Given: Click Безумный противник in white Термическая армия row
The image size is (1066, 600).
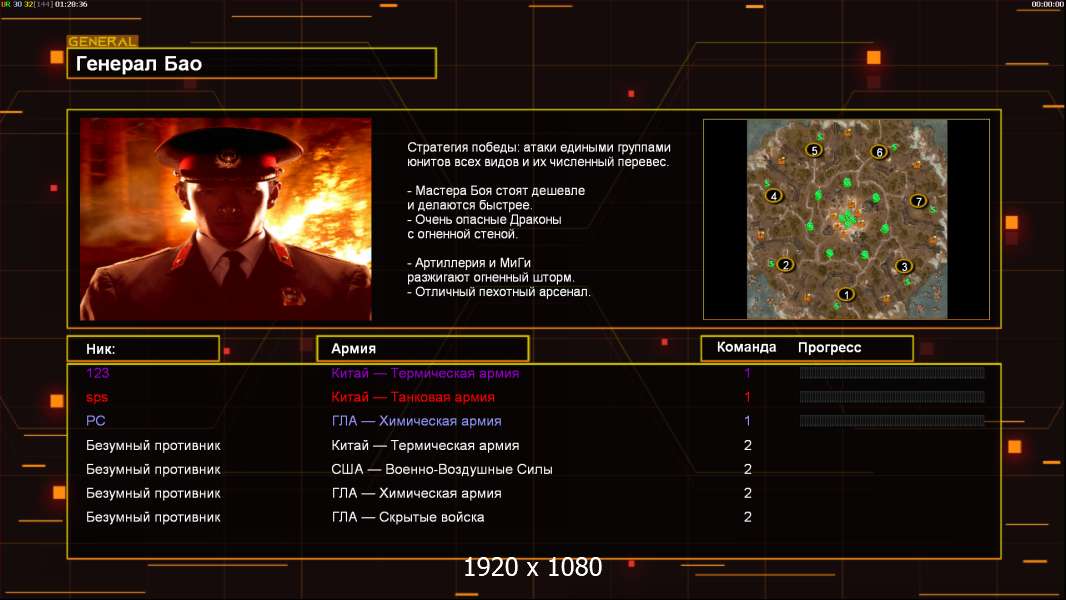Looking at the screenshot, I should 153,446.
